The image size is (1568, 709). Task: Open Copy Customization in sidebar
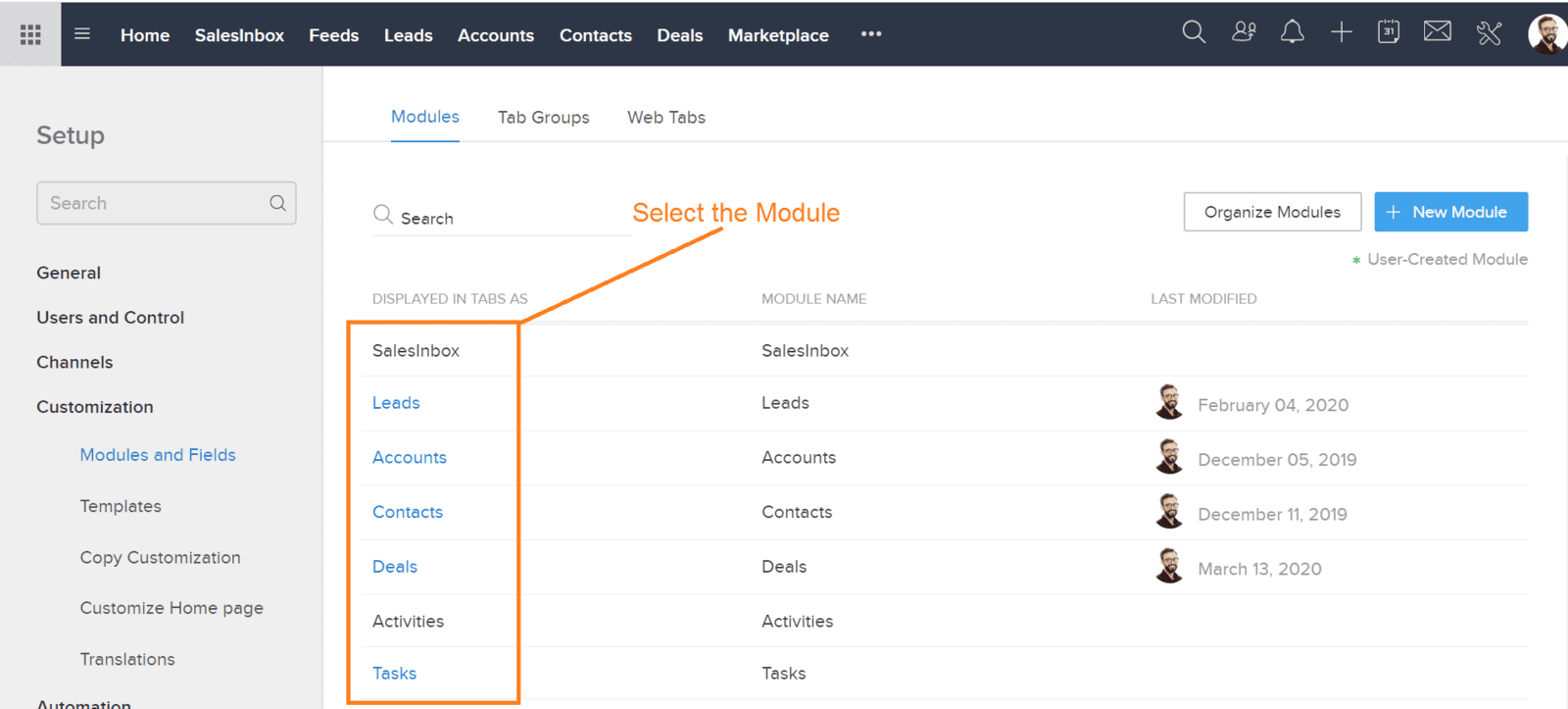161,557
